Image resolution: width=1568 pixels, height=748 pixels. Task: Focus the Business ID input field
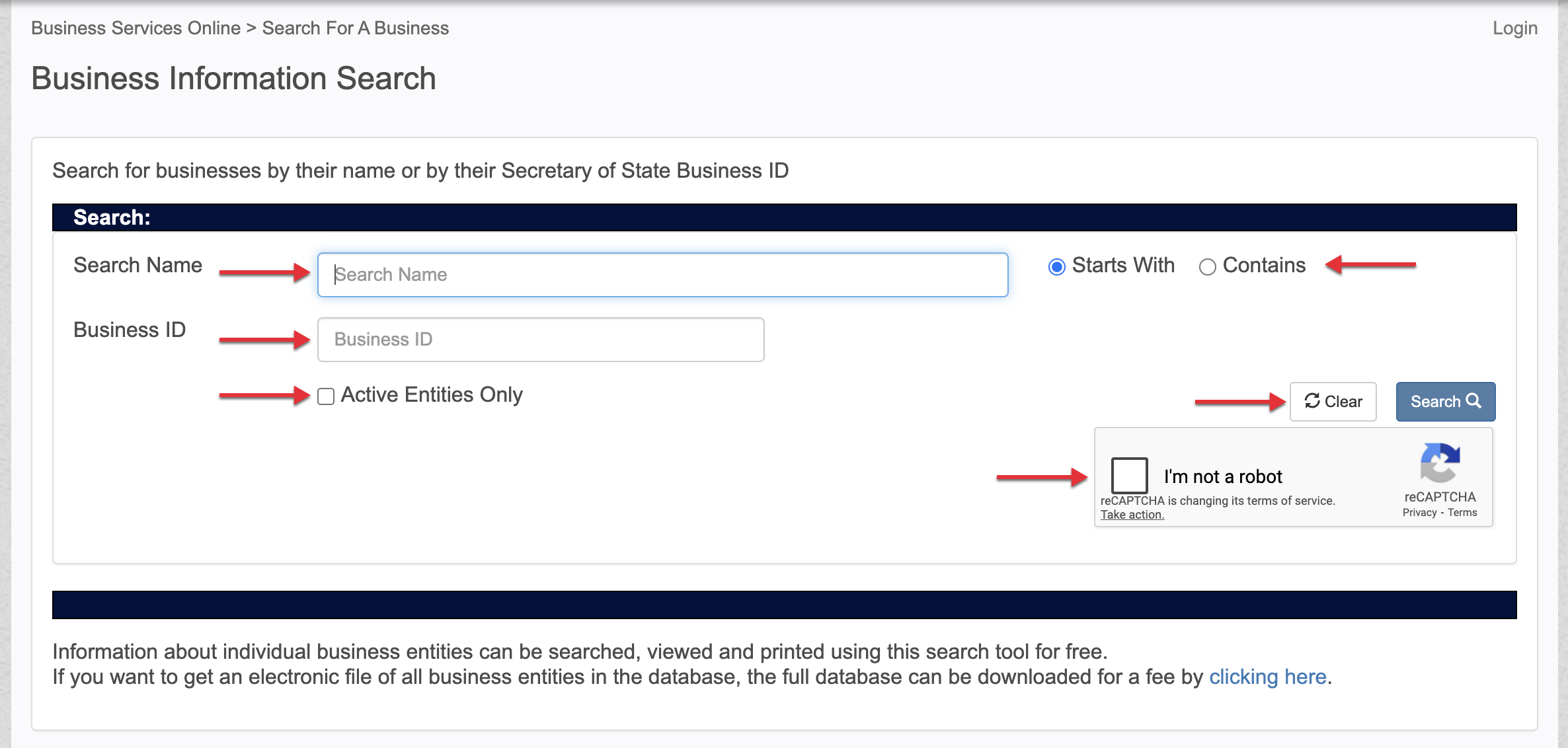tap(541, 339)
